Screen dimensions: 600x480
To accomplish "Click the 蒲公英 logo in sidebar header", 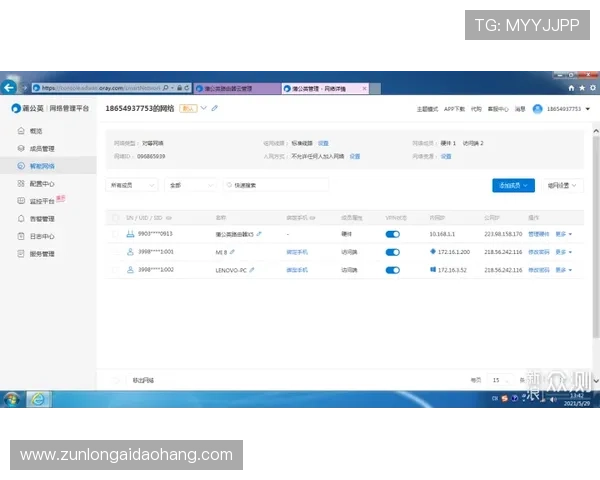I will (16, 109).
